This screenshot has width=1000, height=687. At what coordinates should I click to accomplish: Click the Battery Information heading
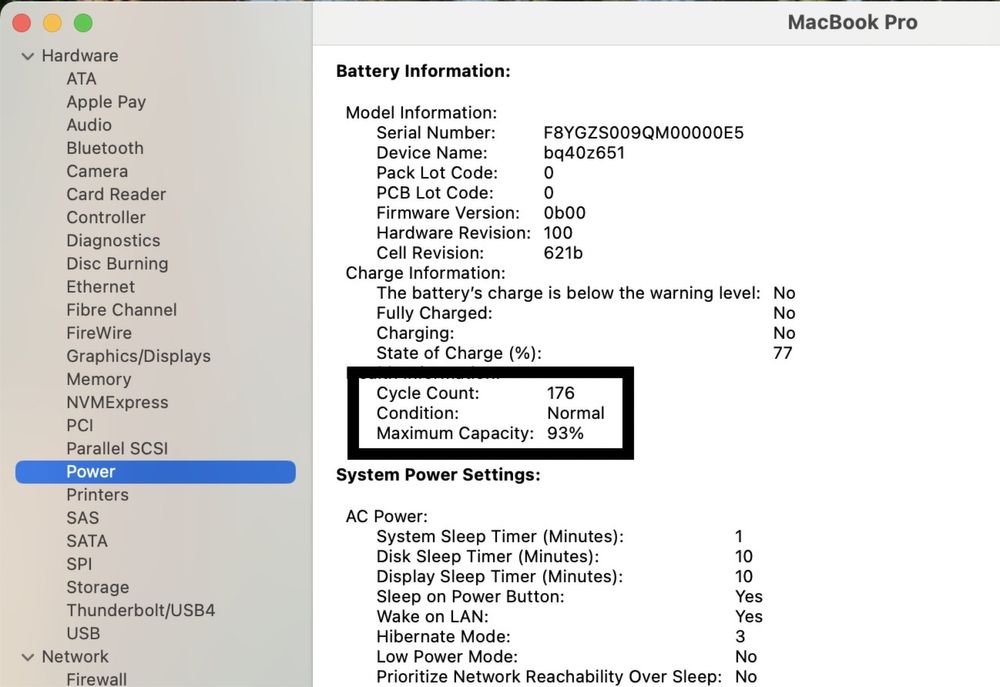pos(423,71)
